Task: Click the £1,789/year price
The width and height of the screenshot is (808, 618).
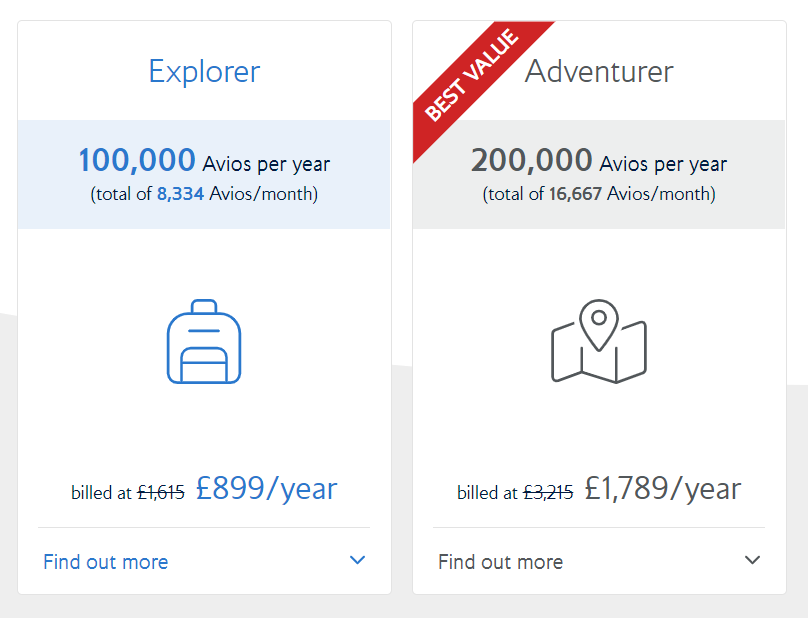Action: pos(663,488)
